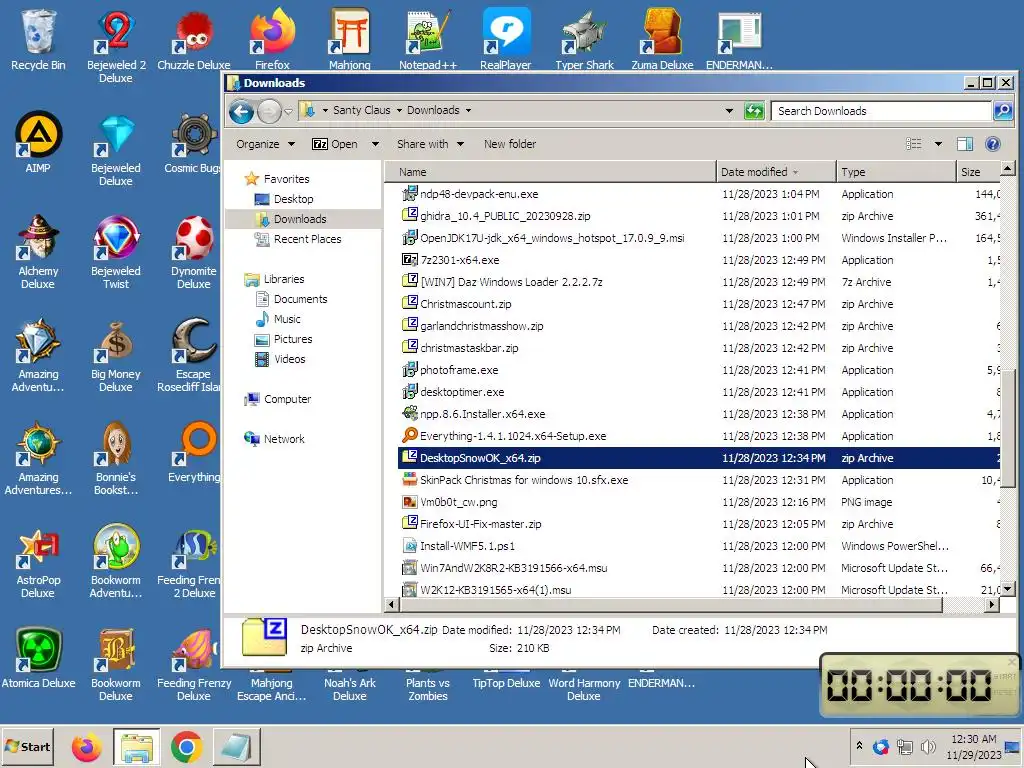The height and width of the screenshot is (768, 1024).
Task: Click in the Search Downloads field
Action: pyautogui.click(x=882, y=111)
